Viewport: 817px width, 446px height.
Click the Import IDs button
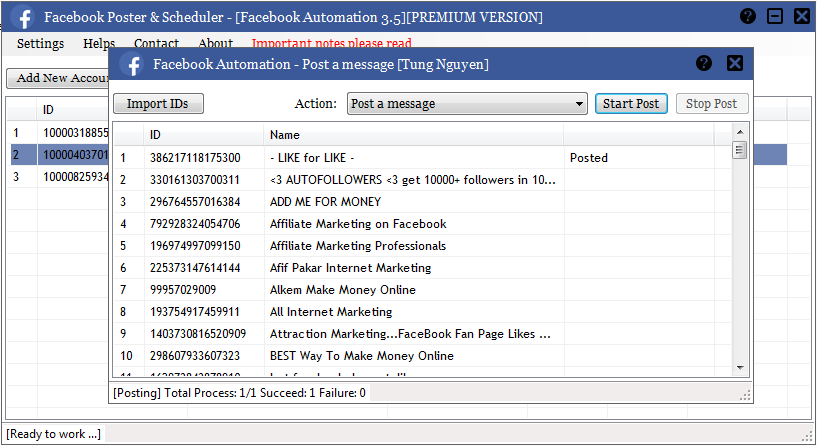pos(158,104)
